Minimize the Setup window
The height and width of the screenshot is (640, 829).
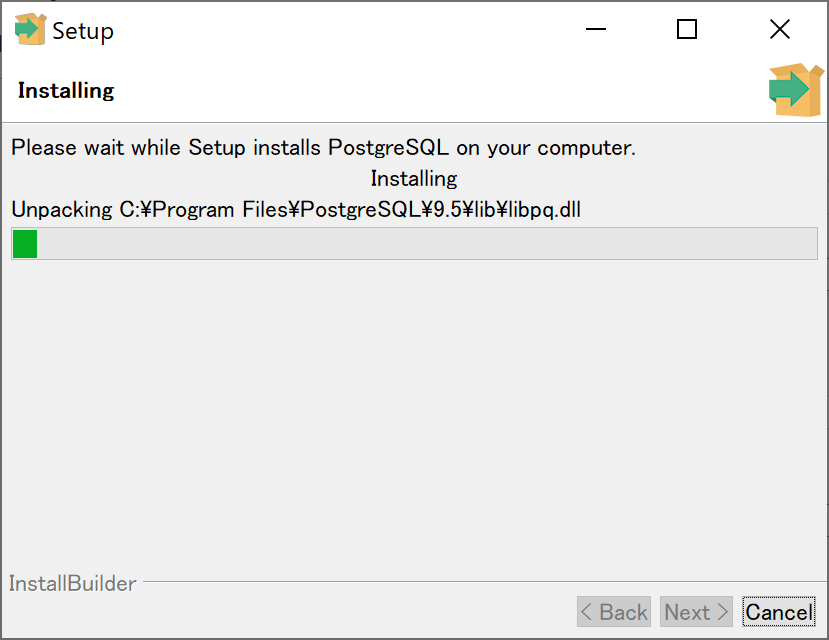(595, 30)
